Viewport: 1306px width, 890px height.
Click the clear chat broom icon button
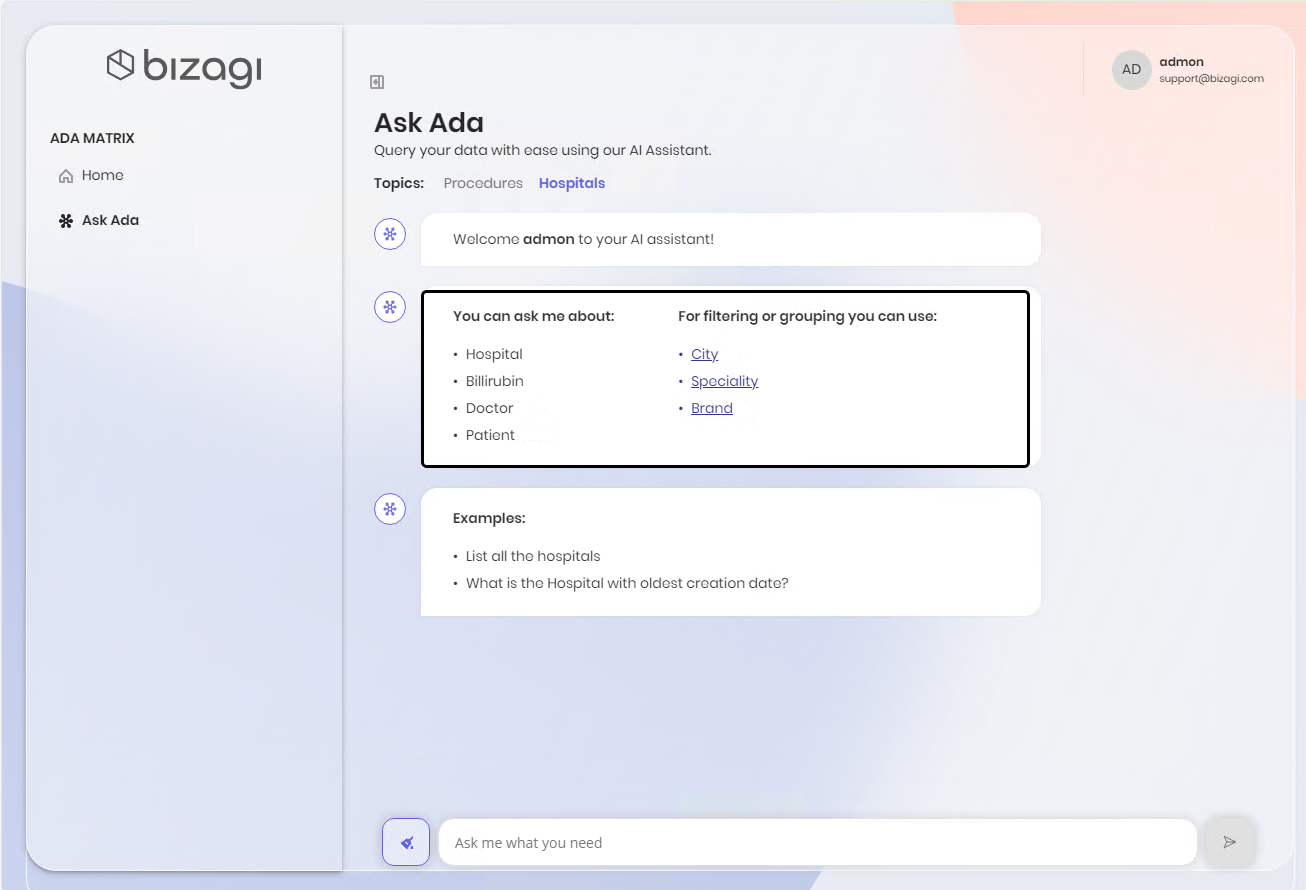click(x=406, y=842)
